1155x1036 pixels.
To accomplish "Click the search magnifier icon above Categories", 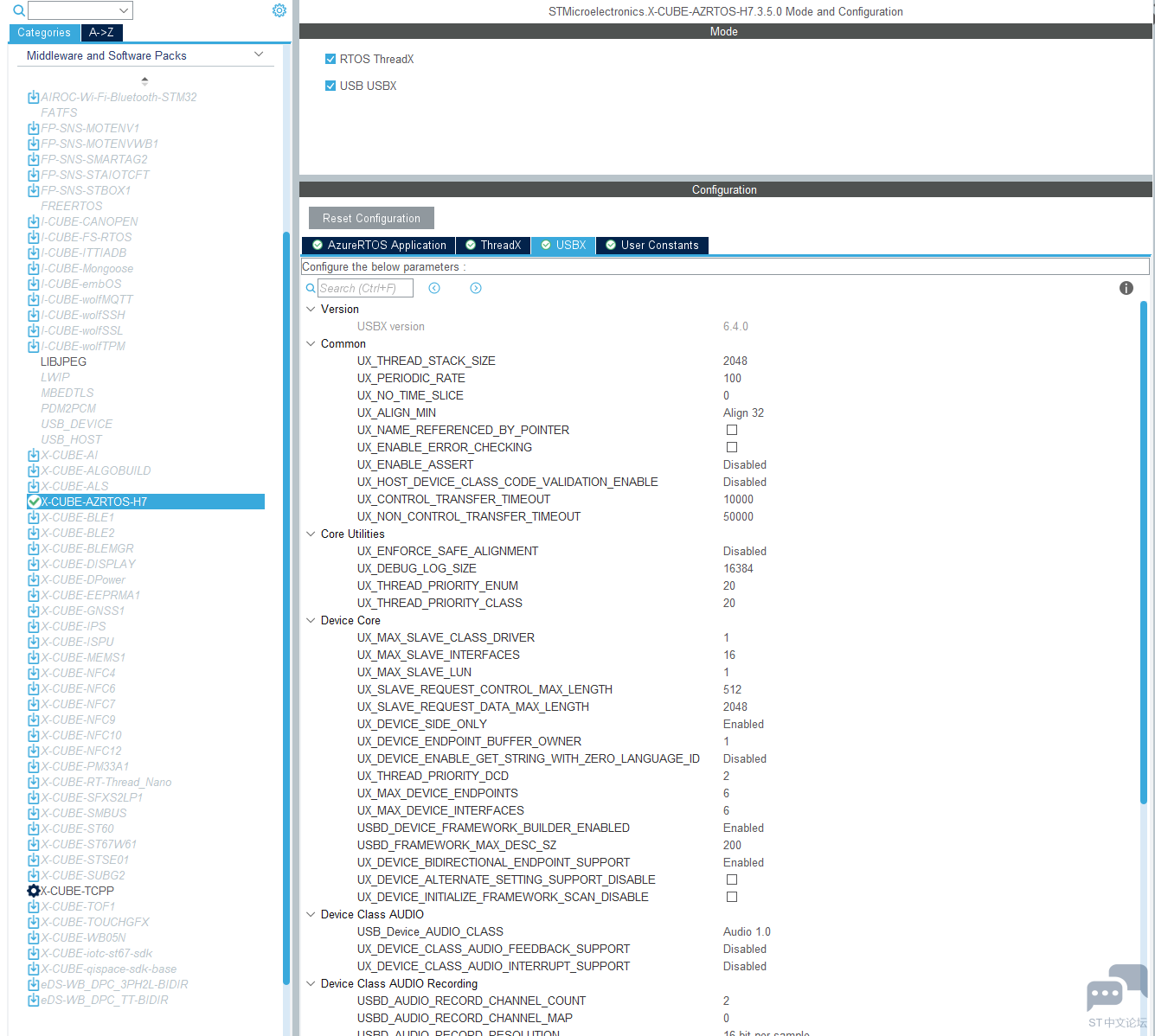I will [18, 10].
